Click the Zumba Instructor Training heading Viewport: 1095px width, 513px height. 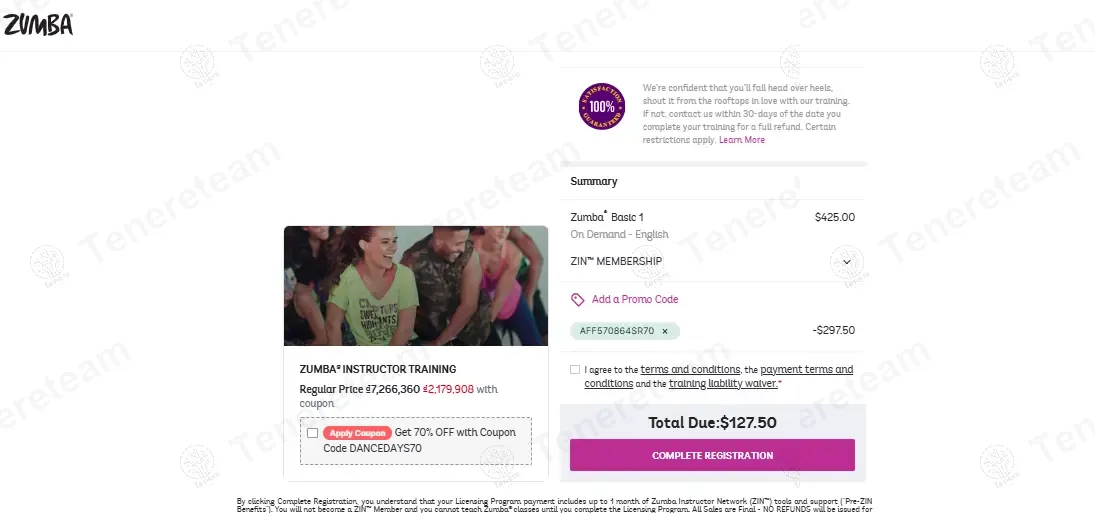click(x=378, y=369)
